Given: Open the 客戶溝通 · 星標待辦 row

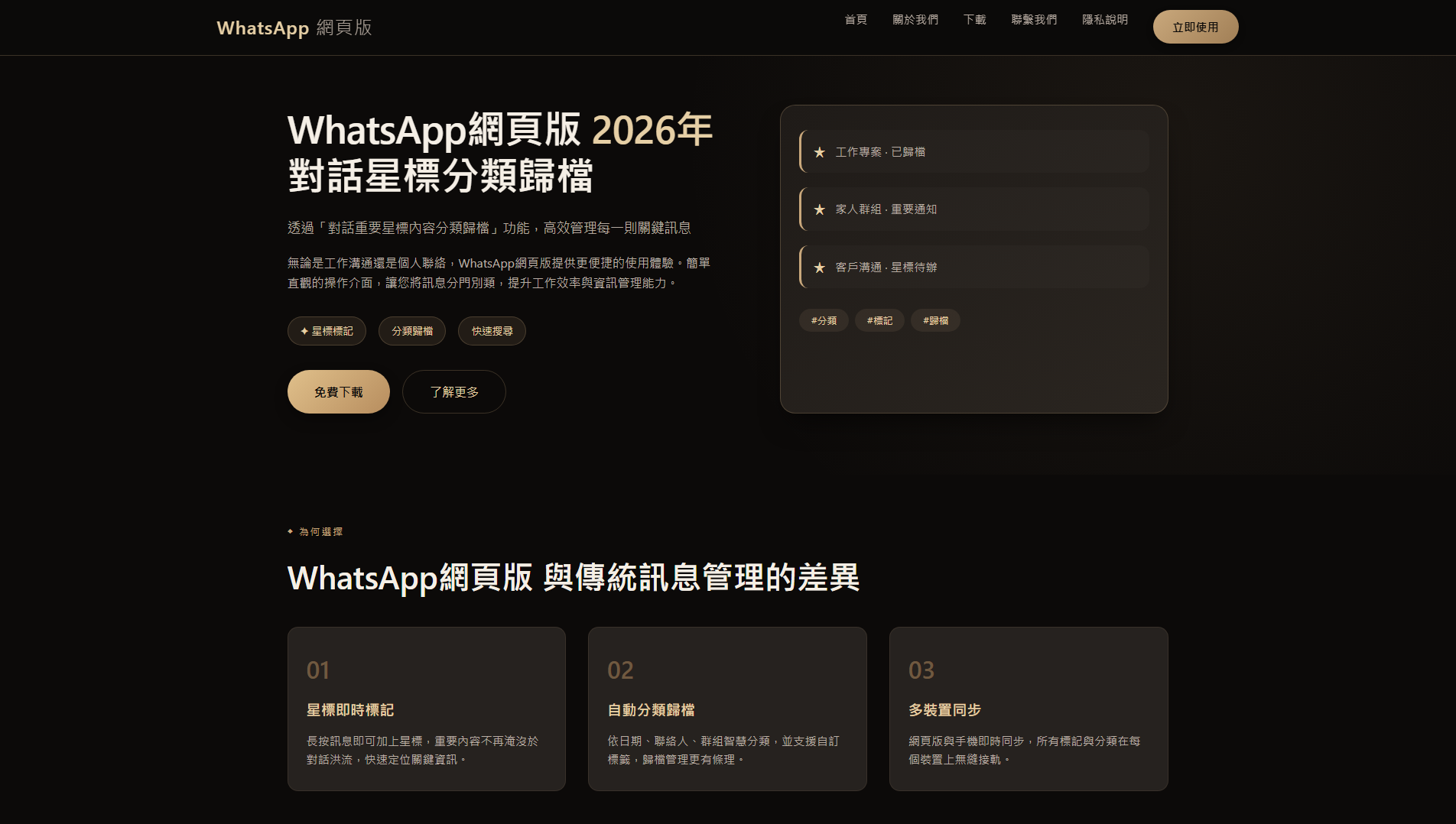Looking at the screenshot, I should 974,267.
